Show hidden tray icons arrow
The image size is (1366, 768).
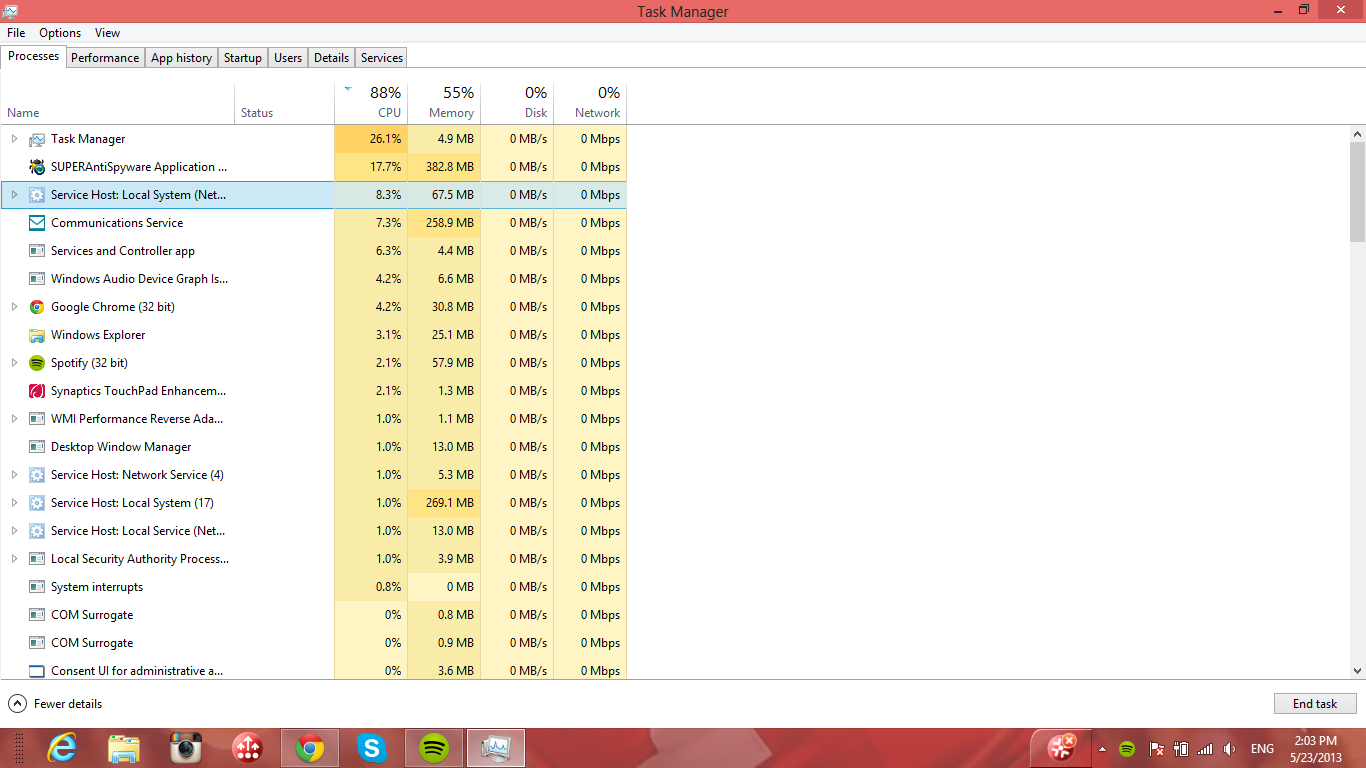(x=1102, y=749)
